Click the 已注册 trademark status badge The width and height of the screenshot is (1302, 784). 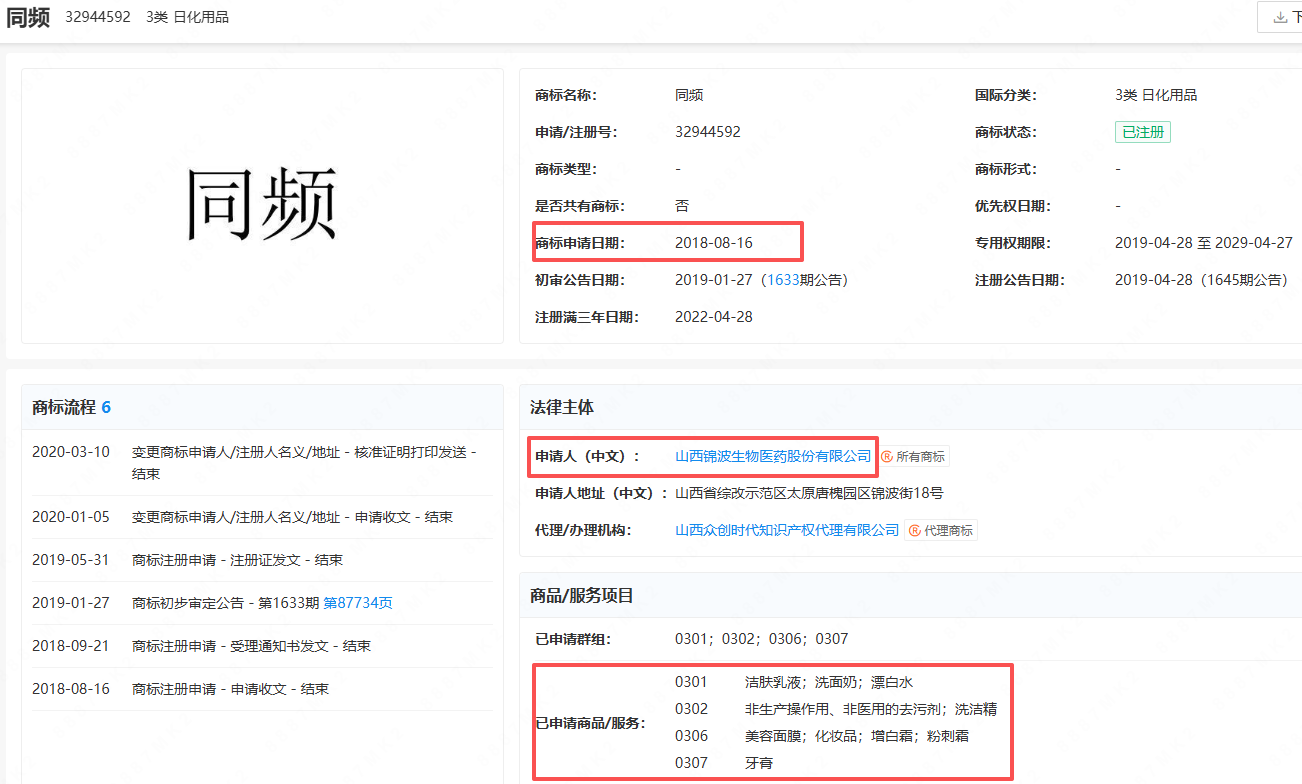1142,132
